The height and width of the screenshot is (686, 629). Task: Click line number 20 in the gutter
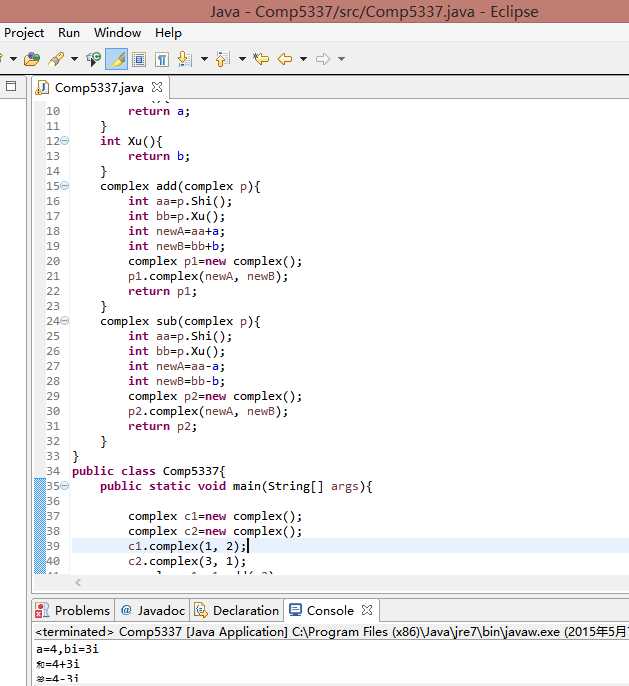(53, 261)
